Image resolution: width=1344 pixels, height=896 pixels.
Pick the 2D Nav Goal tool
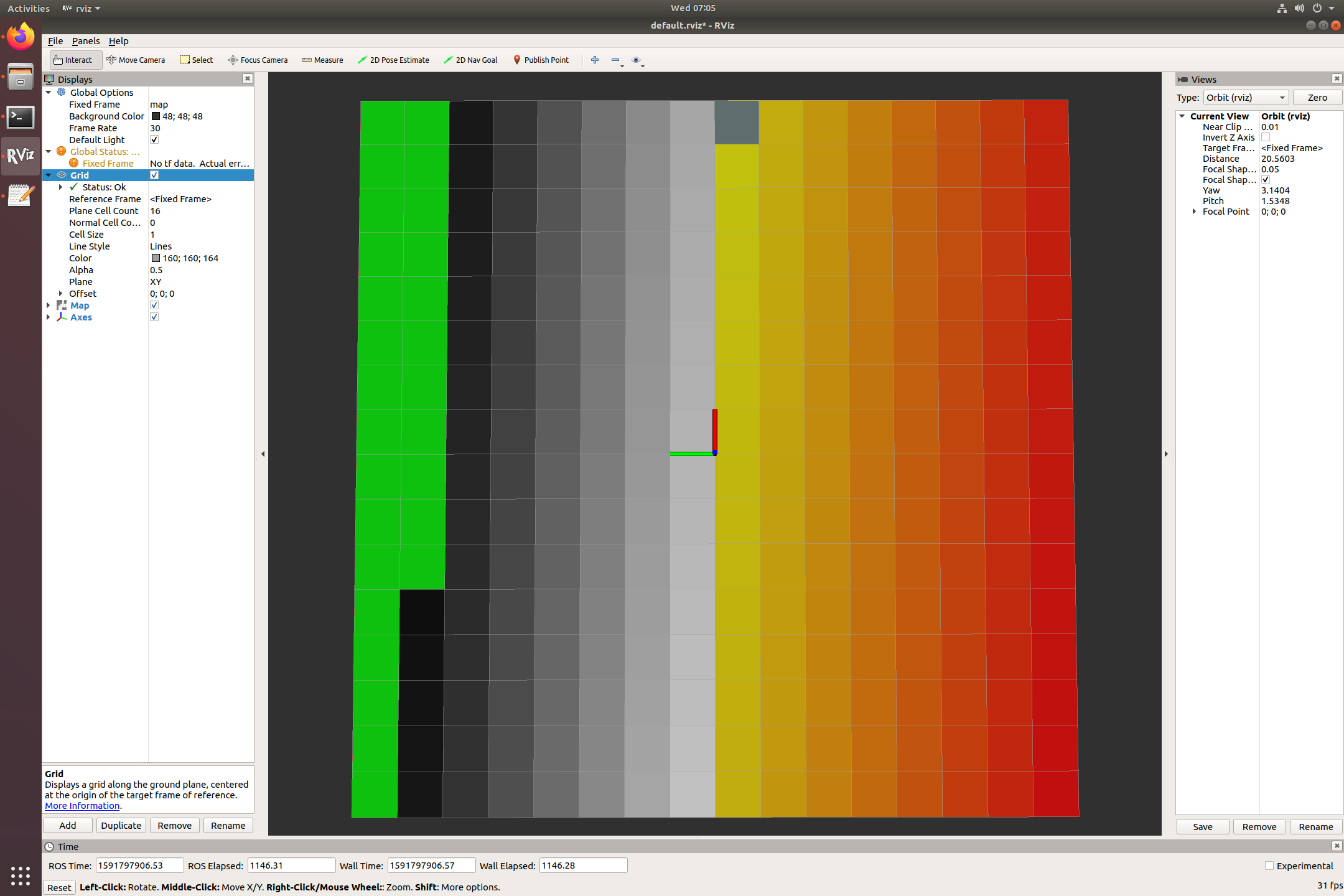click(x=470, y=60)
